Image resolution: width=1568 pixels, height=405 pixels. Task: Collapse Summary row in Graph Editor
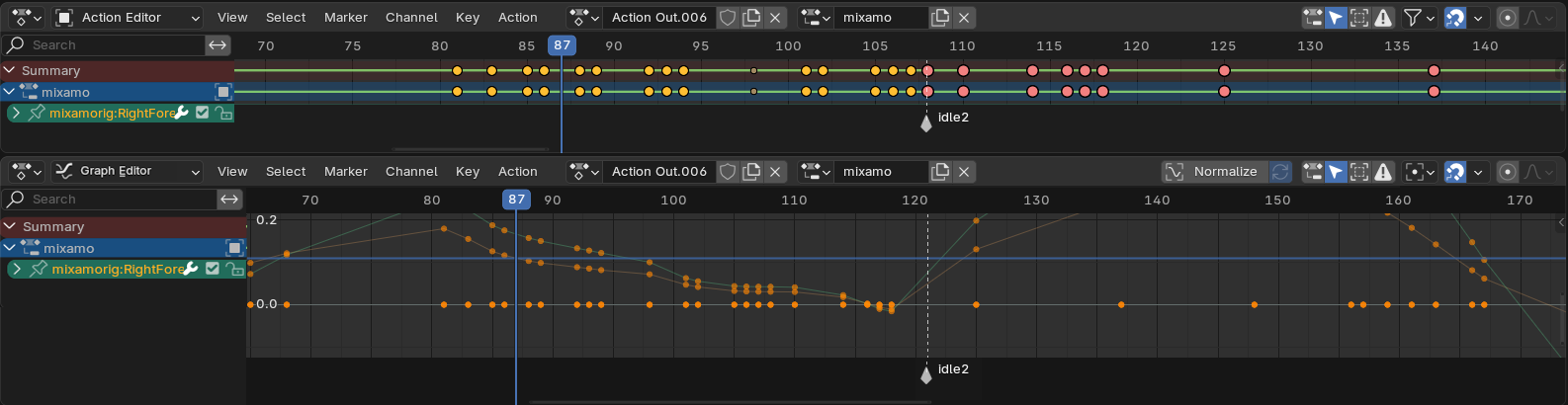[9, 226]
